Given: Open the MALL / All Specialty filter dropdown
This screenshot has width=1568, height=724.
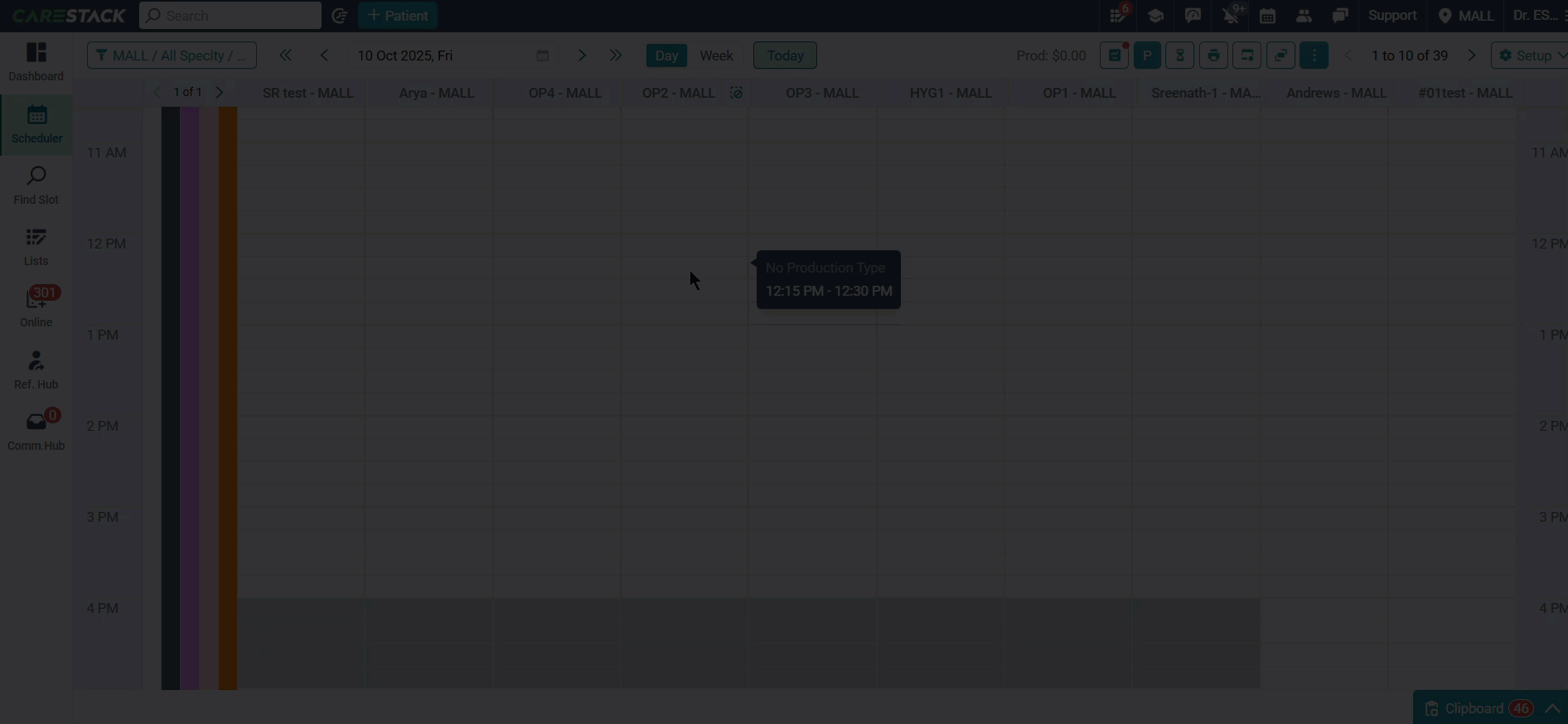Looking at the screenshot, I should [x=172, y=56].
